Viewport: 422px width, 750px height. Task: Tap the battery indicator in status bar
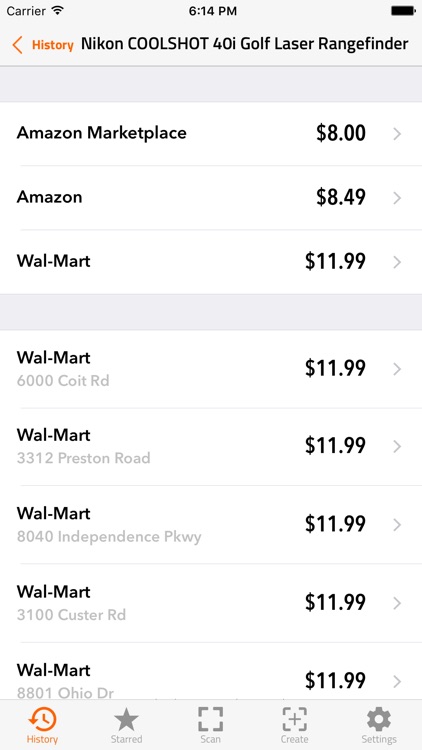(403, 11)
